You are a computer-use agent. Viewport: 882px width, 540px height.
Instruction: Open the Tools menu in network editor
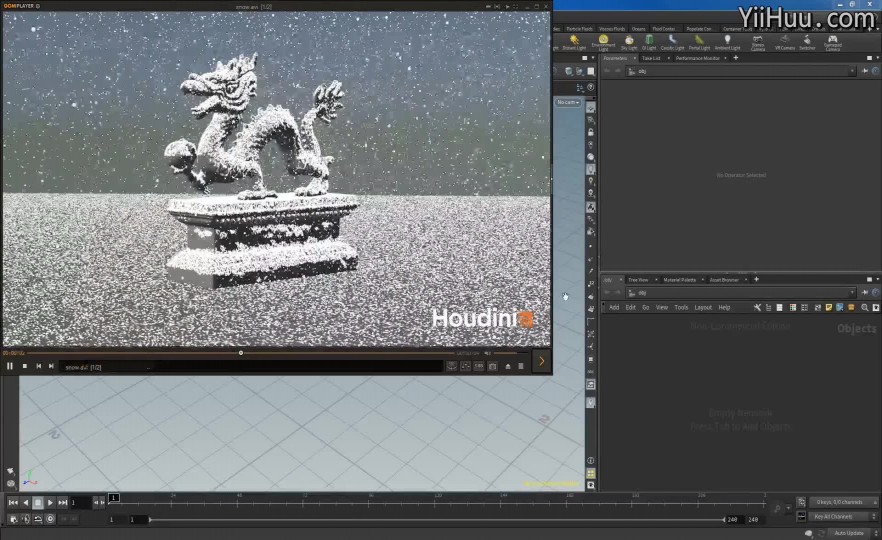[x=681, y=308]
